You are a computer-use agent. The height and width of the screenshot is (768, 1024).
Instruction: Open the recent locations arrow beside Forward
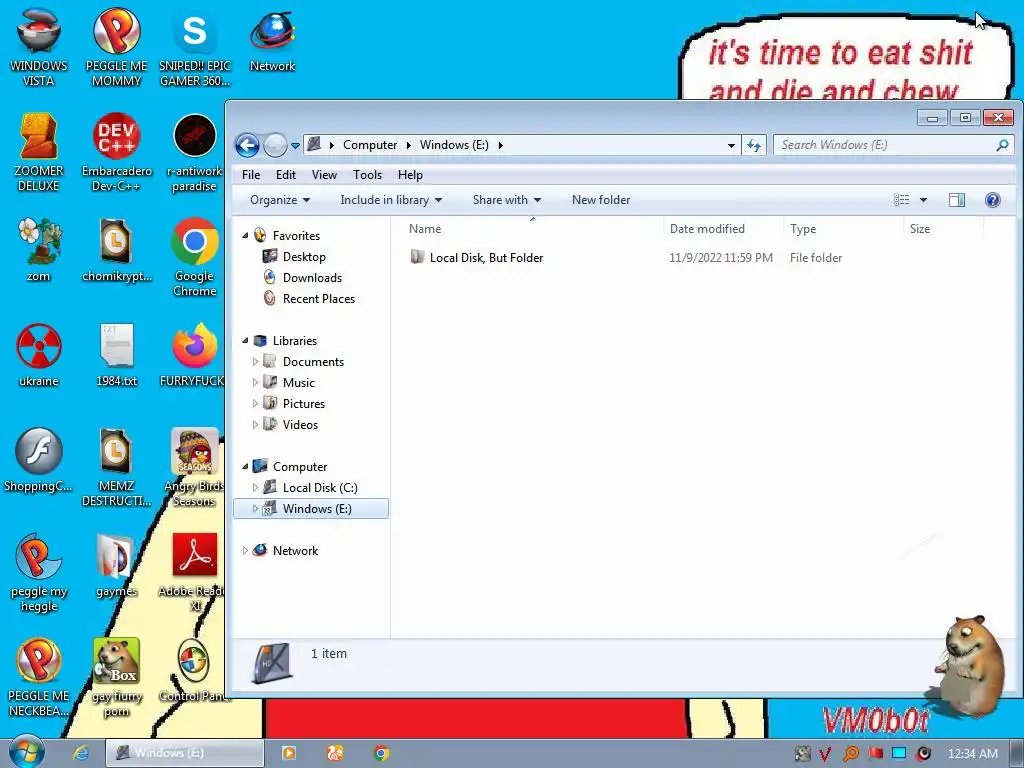[x=295, y=146]
